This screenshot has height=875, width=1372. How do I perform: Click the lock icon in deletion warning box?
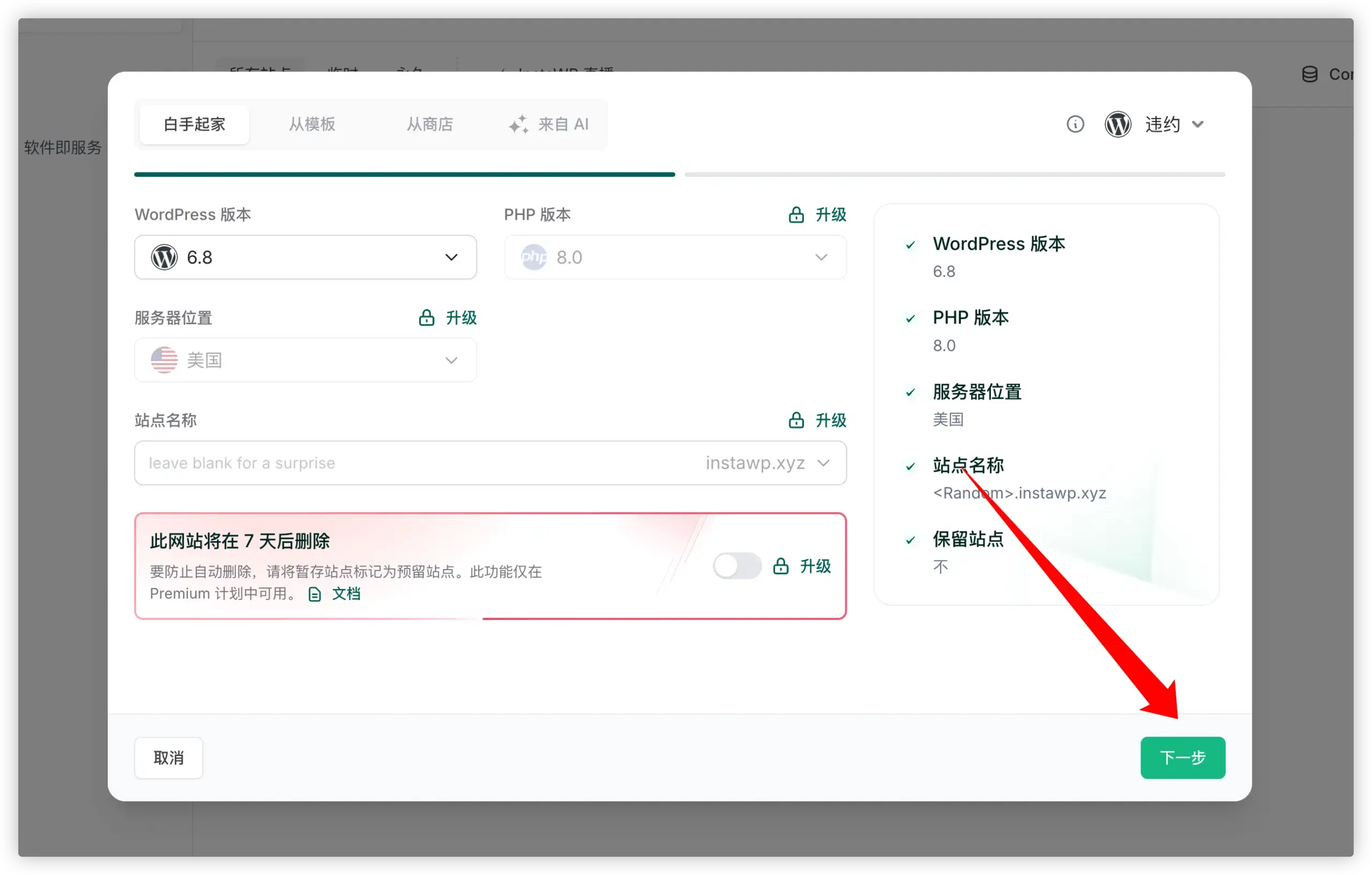(780, 566)
